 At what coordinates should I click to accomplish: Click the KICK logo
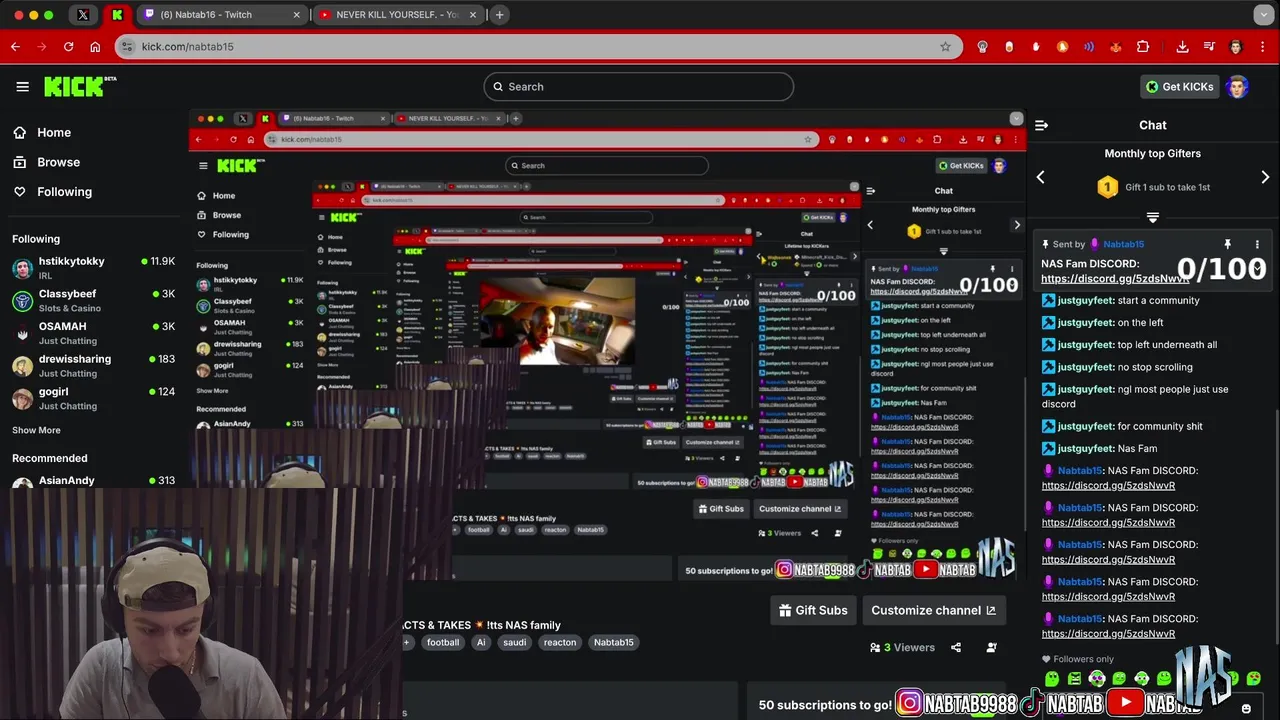point(79,87)
